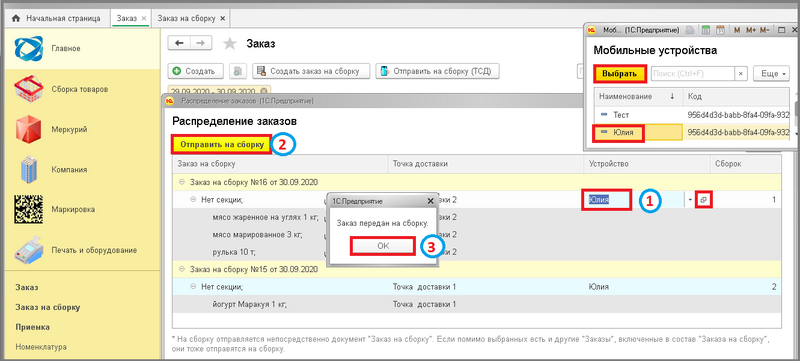800x361 pixels.
Task: Switch to the Начальная страница tab
Action: pyautogui.click(x=56, y=18)
